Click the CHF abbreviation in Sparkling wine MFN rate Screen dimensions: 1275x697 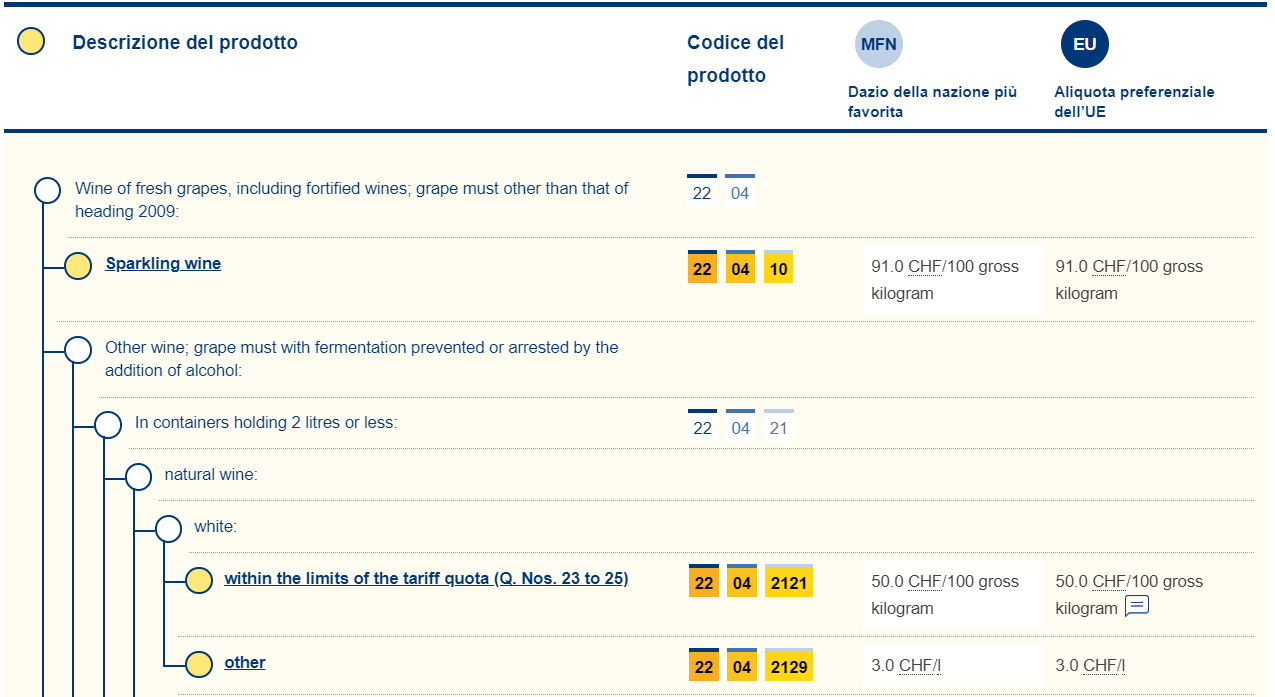pos(925,267)
